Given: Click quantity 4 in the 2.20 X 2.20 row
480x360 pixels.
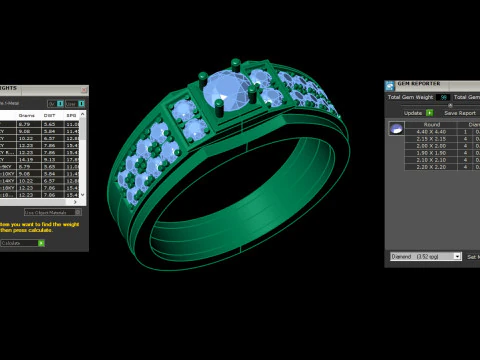Looking at the screenshot, I should point(465,167).
